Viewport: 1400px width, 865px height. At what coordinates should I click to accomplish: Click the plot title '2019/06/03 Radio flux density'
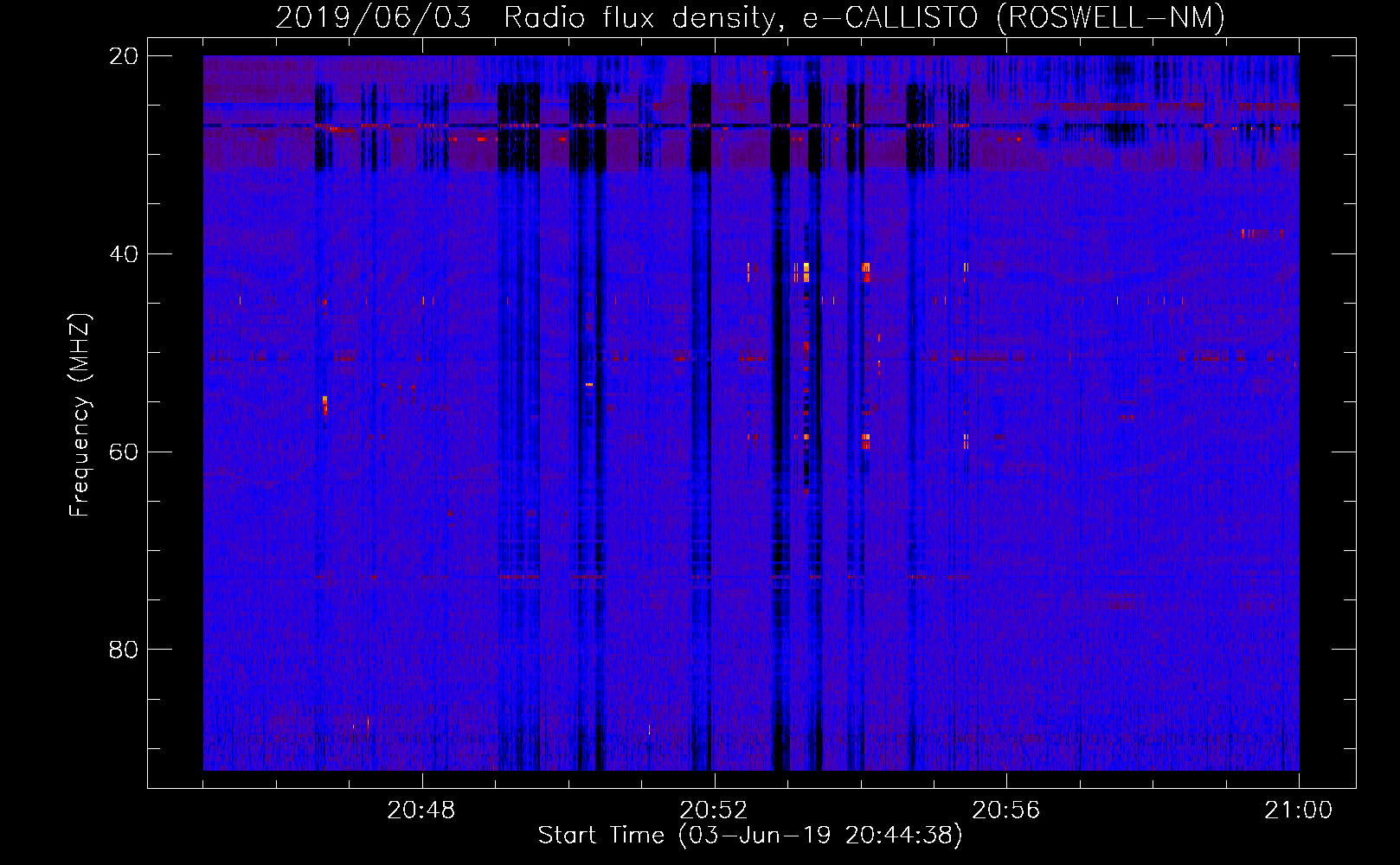click(530, 18)
